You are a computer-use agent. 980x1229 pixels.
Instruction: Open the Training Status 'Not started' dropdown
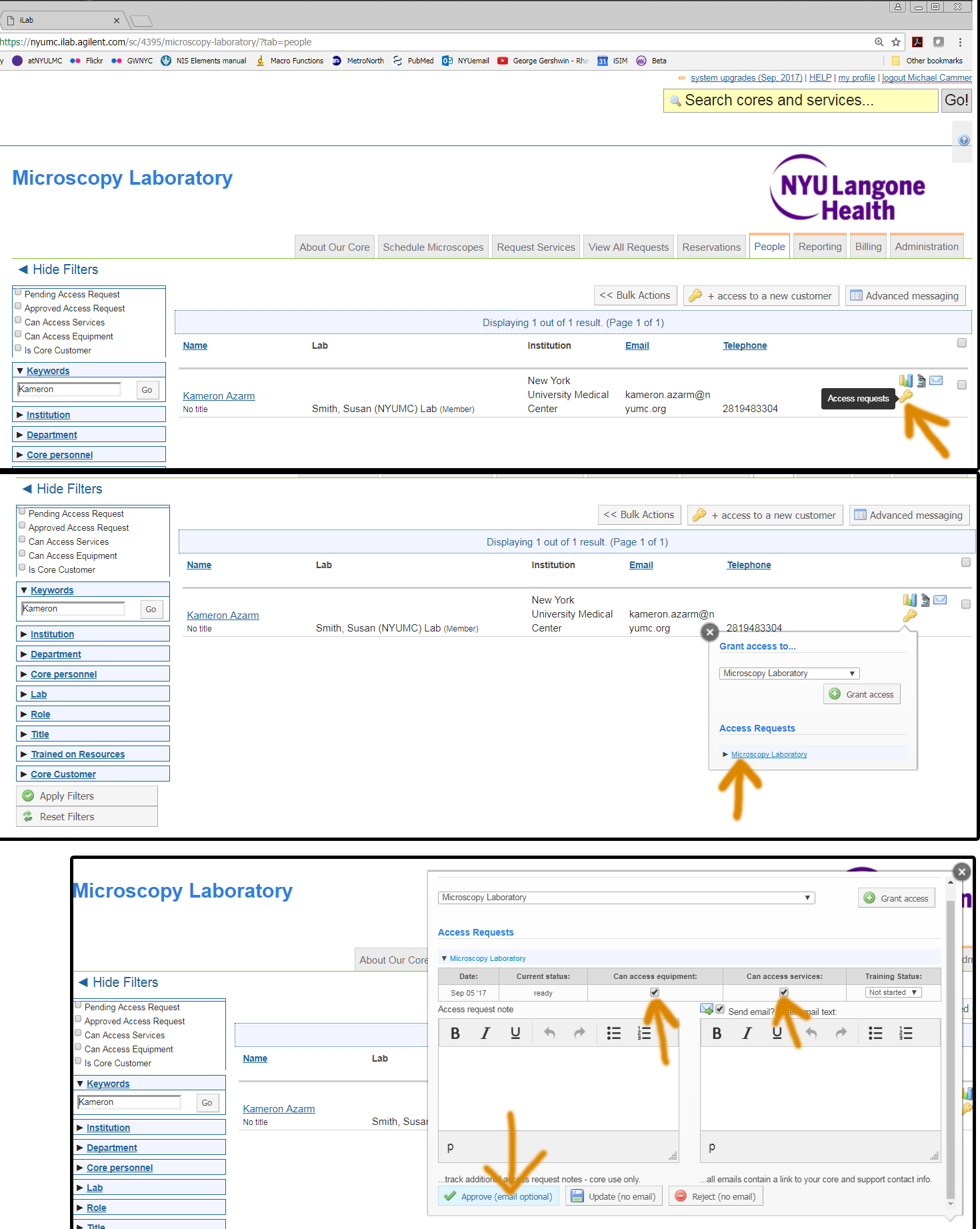(893, 992)
